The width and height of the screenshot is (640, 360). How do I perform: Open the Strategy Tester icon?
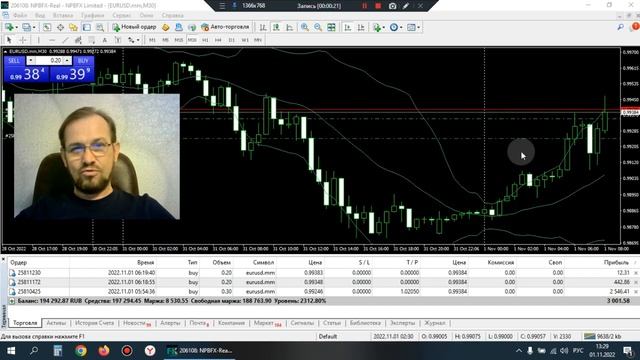[x=100, y=27]
